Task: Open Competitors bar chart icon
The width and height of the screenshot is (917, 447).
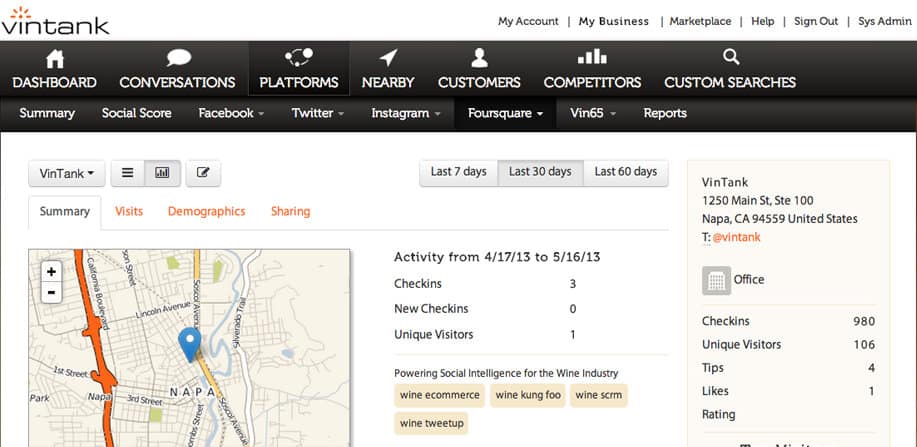Action: [592, 58]
